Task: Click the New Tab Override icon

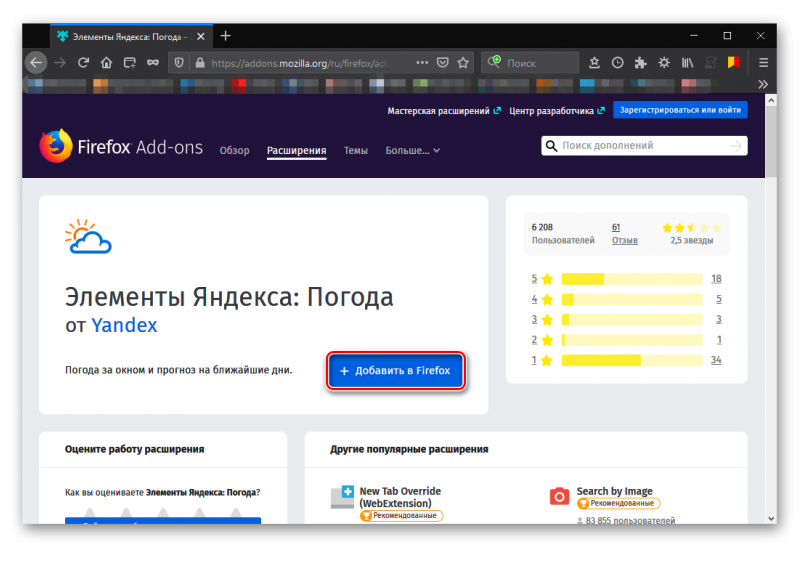Action: [x=342, y=497]
